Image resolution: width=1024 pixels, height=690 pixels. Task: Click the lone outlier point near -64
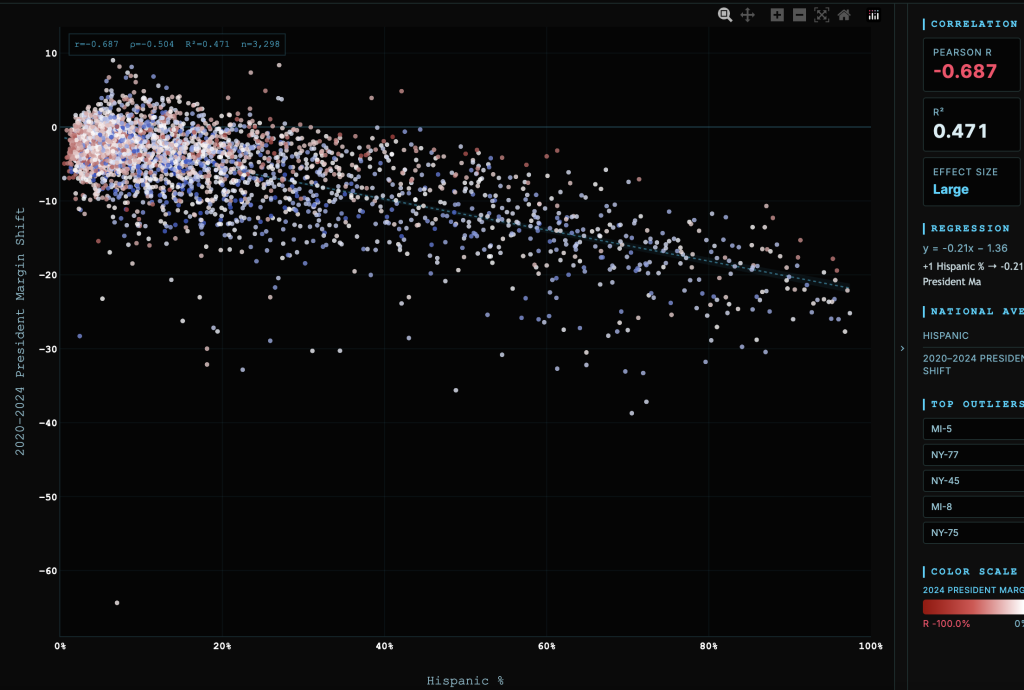click(117, 603)
